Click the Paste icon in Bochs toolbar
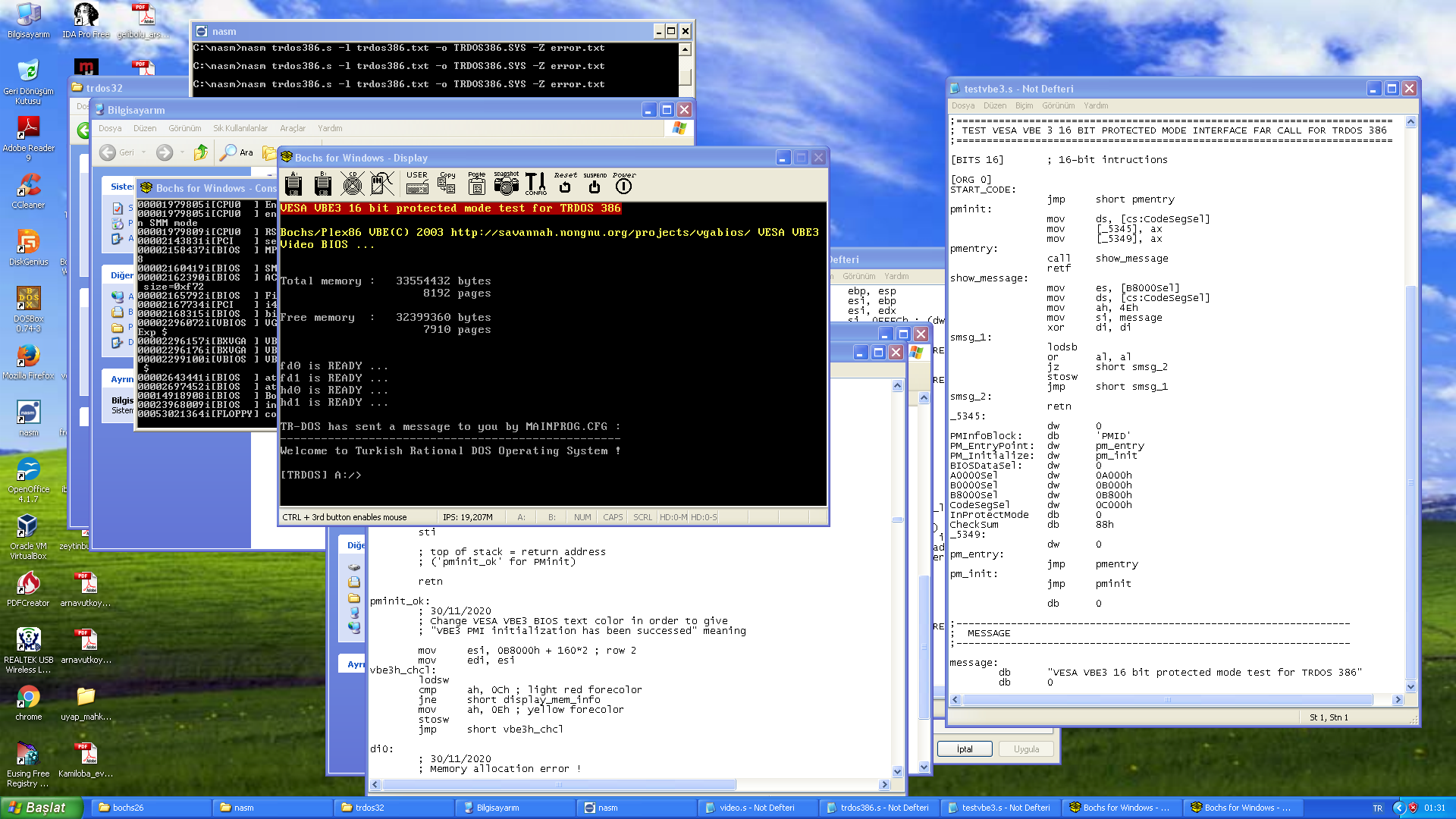Image resolution: width=1456 pixels, height=819 pixels. (x=476, y=183)
